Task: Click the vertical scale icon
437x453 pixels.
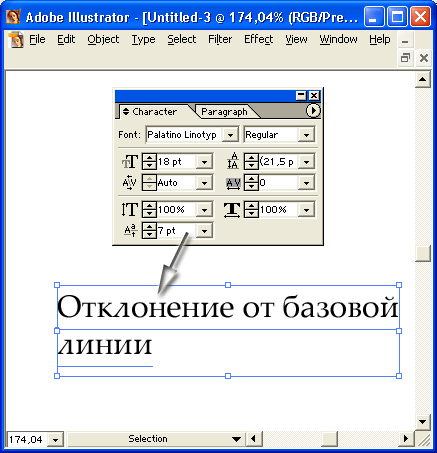Action: (x=130, y=210)
